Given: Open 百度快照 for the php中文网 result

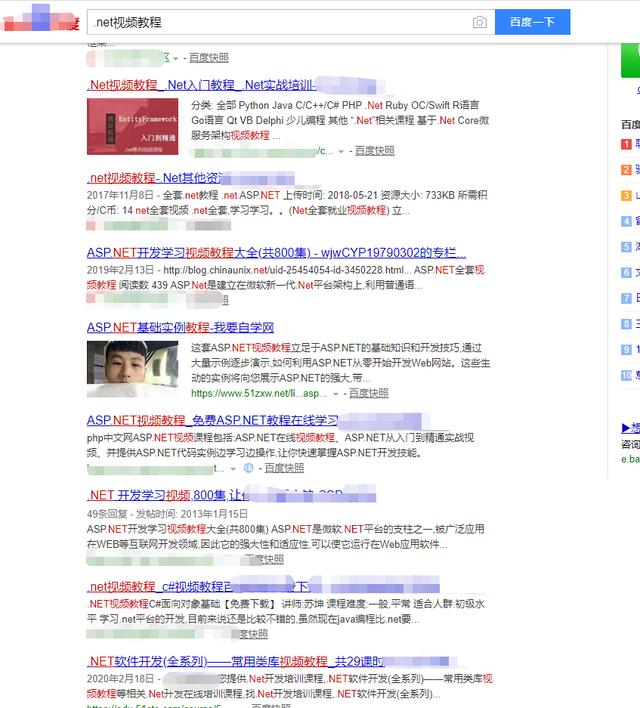Looking at the screenshot, I should (284, 468).
